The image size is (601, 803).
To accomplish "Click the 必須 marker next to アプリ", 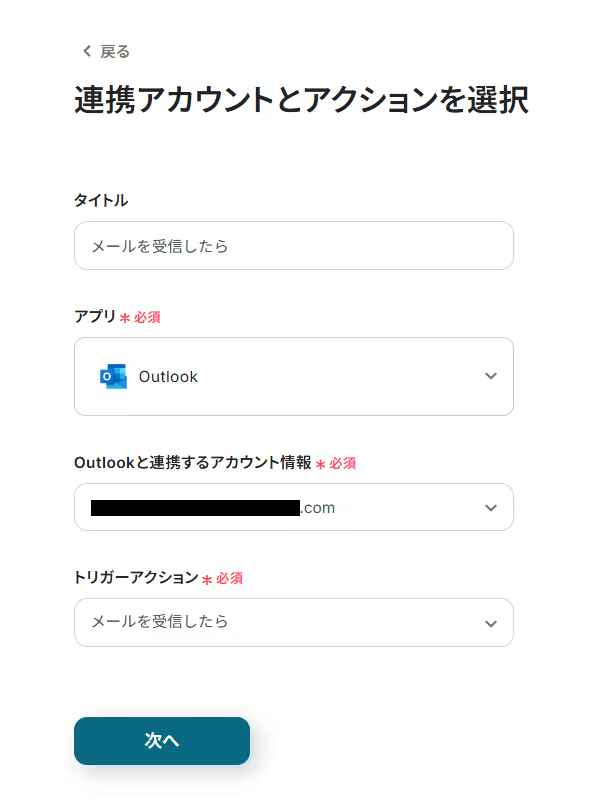I will coord(147,317).
